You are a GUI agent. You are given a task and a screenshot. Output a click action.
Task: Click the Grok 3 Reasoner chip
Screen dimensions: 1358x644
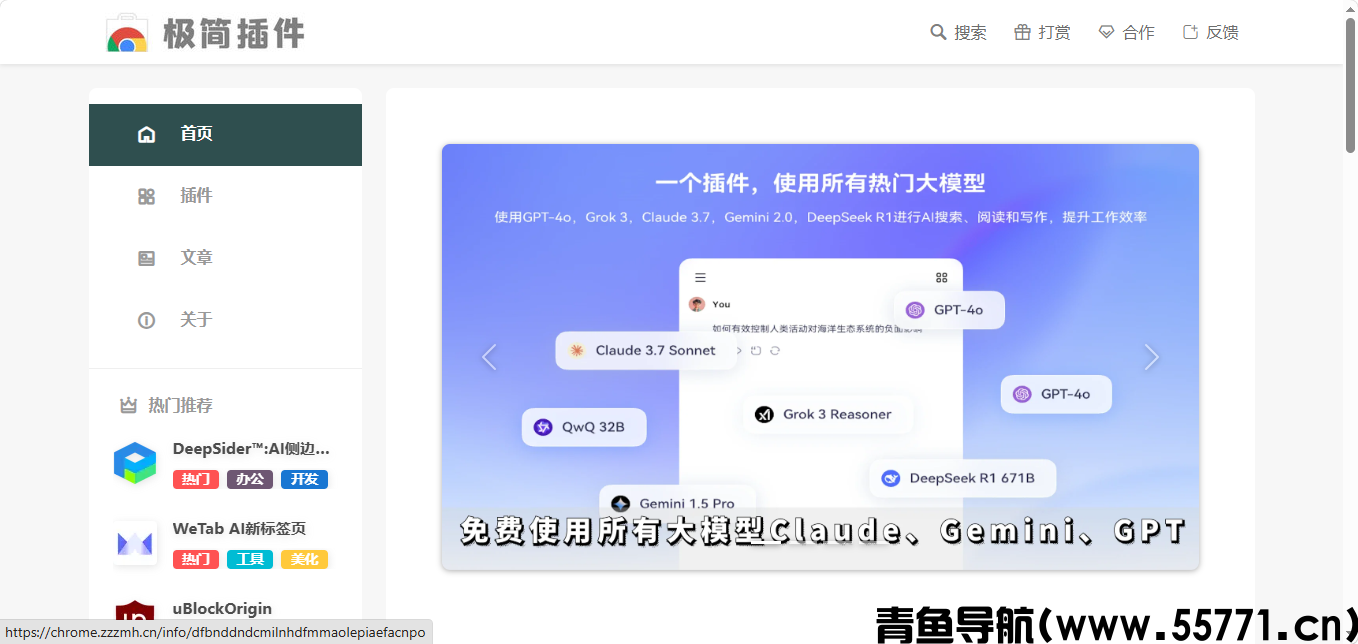click(x=827, y=414)
